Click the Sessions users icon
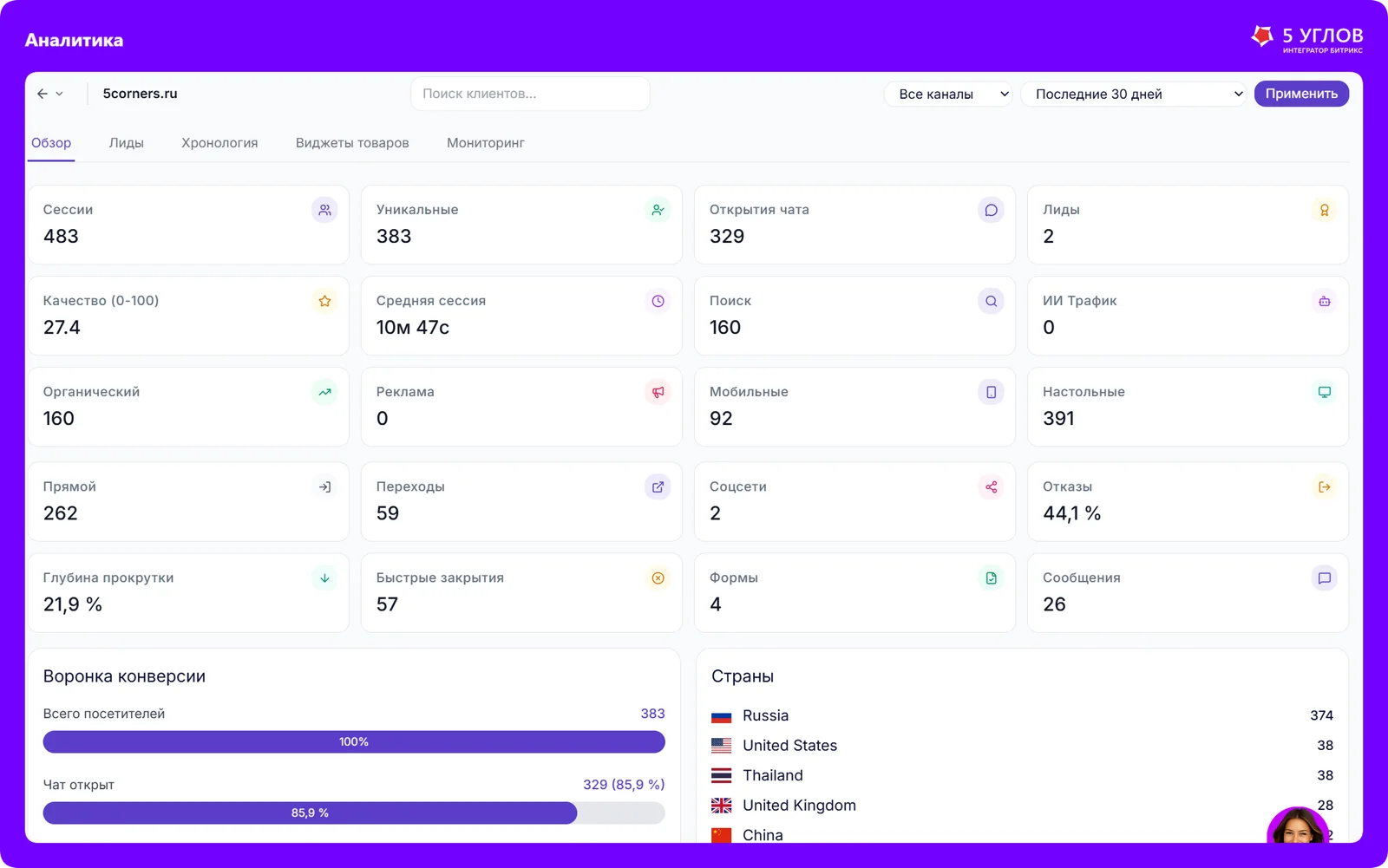This screenshot has height=868, width=1388. click(324, 210)
